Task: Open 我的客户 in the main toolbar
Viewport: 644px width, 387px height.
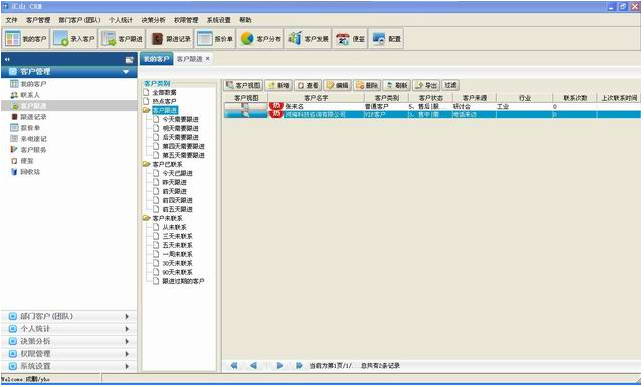Action: pos(25,39)
